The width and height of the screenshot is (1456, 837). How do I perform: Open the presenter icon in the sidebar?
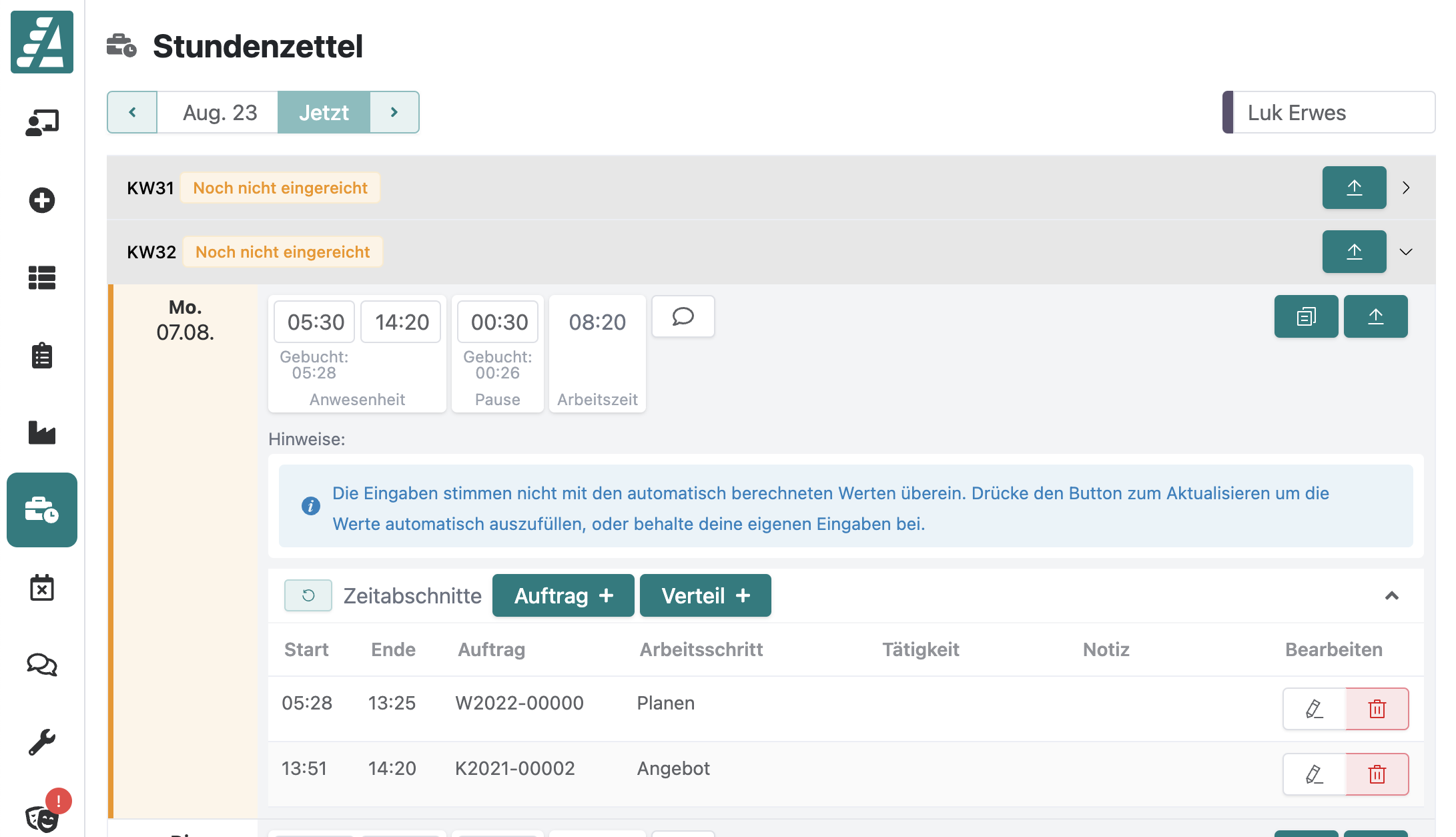(42, 123)
